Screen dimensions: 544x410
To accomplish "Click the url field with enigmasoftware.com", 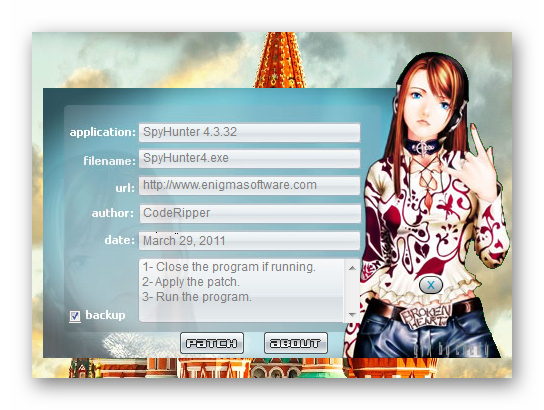I will click(x=249, y=185).
